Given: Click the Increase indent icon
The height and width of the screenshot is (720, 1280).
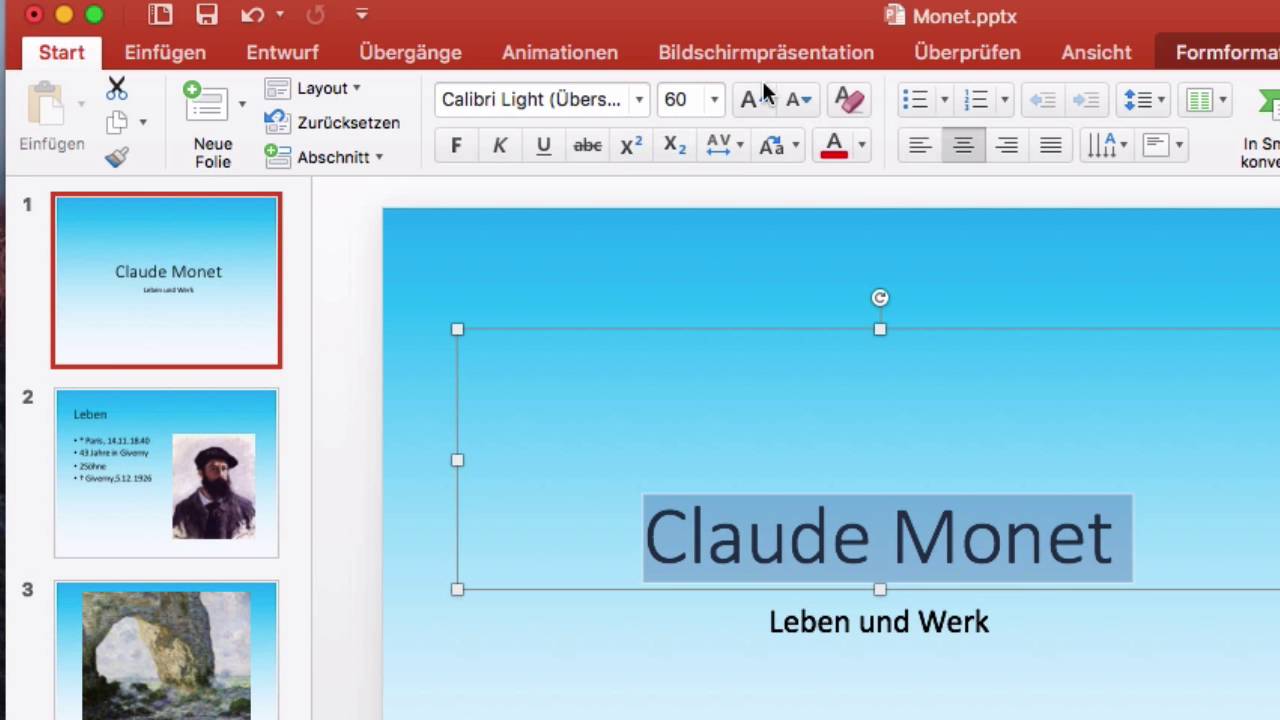Looking at the screenshot, I should (x=1086, y=99).
